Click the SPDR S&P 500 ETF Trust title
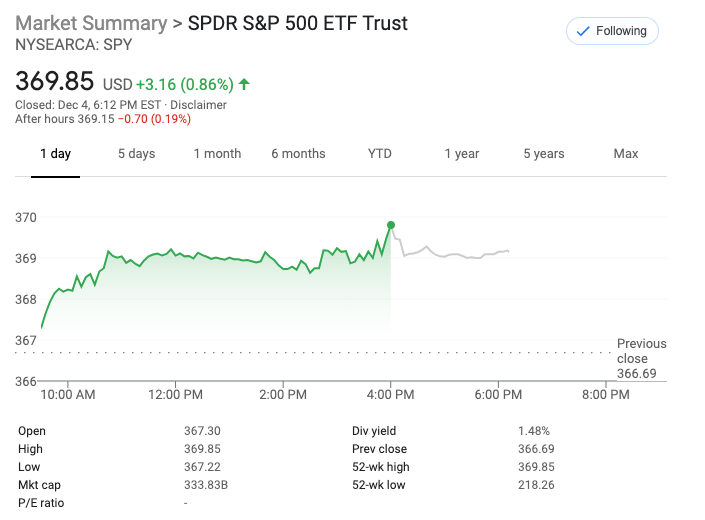The height and width of the screenshot is (520, 705). (x=298, y=23)
